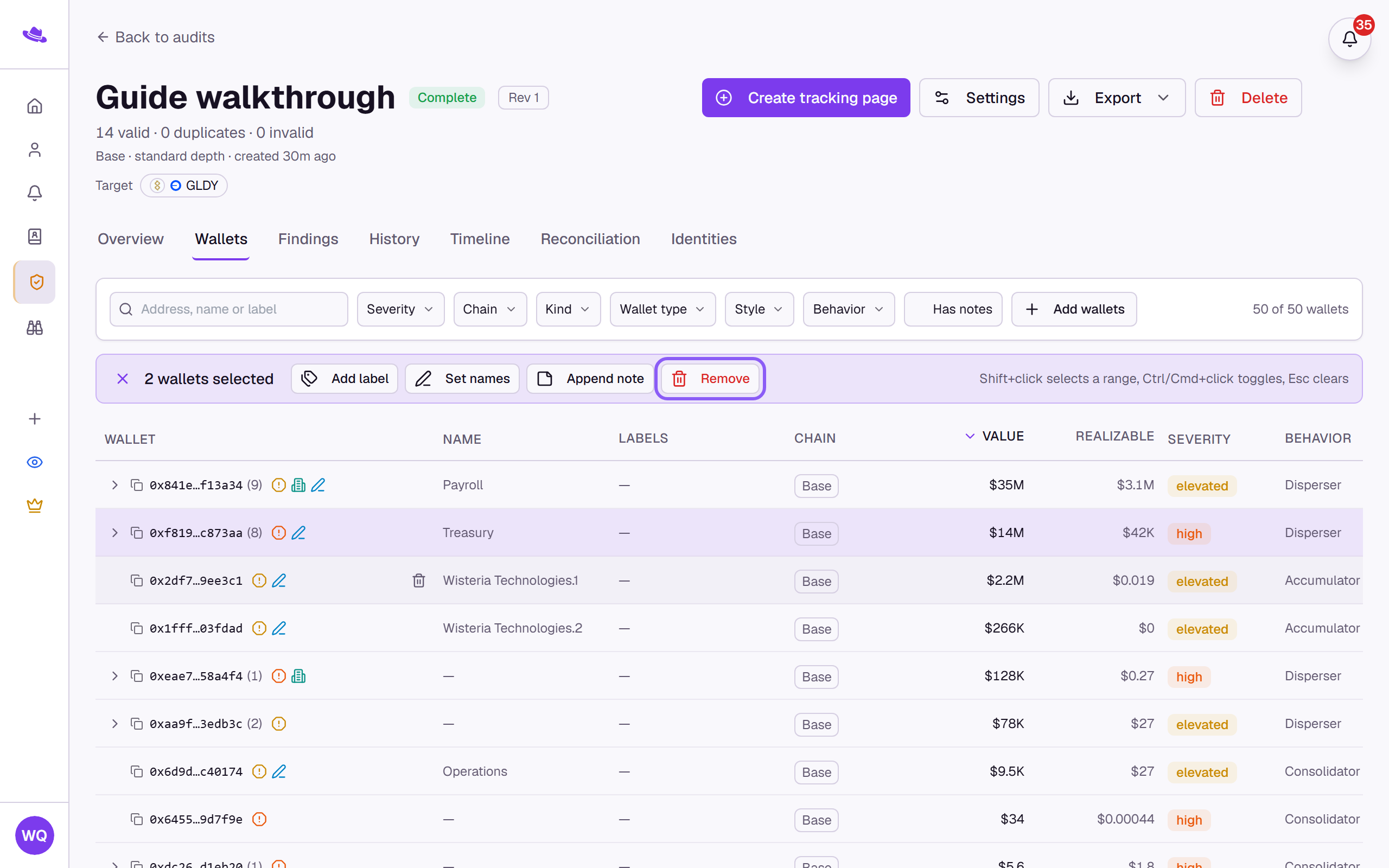1389x868 pixels.
Task: Open the Style filter dropdown
Action: 760,309
